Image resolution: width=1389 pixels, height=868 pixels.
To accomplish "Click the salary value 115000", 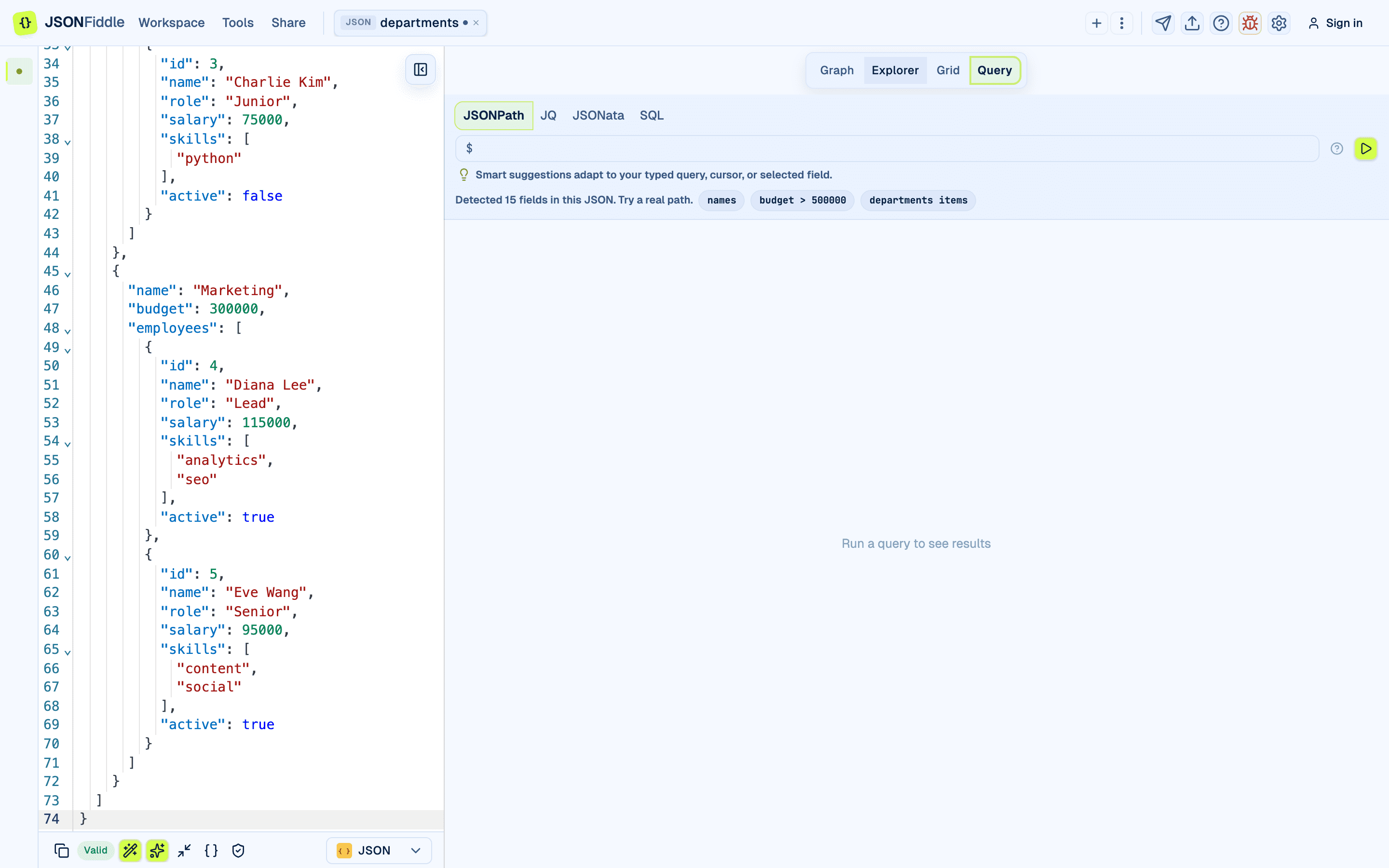I will tap(266, 422).
